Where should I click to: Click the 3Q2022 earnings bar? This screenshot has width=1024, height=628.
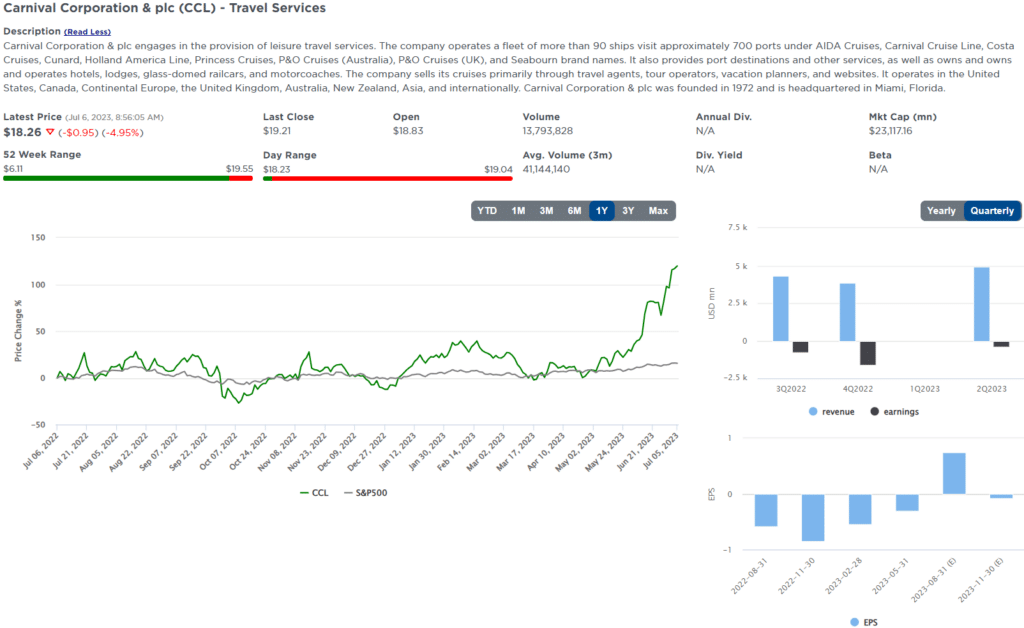pos(801,347)
